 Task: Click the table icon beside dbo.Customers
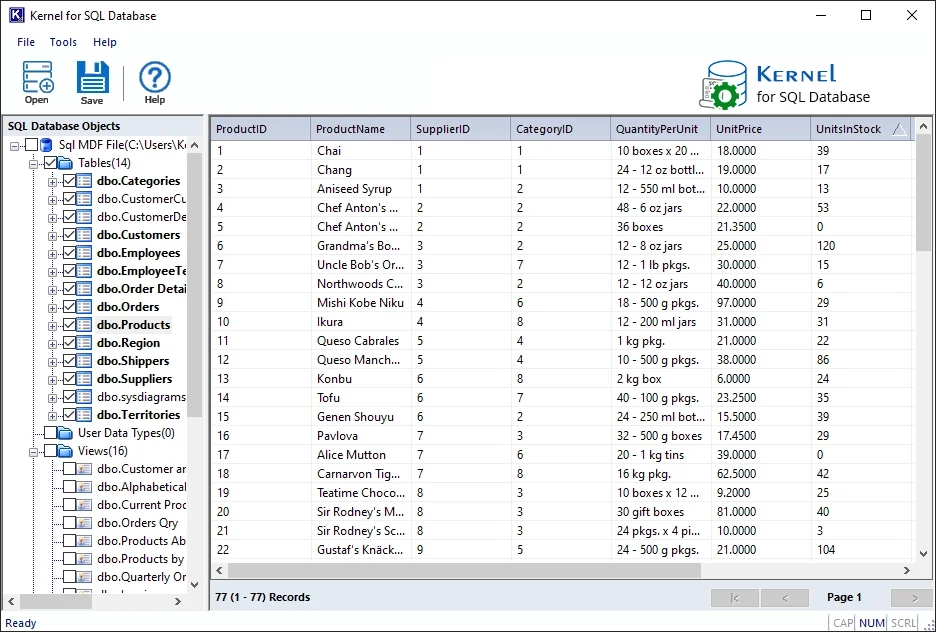coord(84,235)
